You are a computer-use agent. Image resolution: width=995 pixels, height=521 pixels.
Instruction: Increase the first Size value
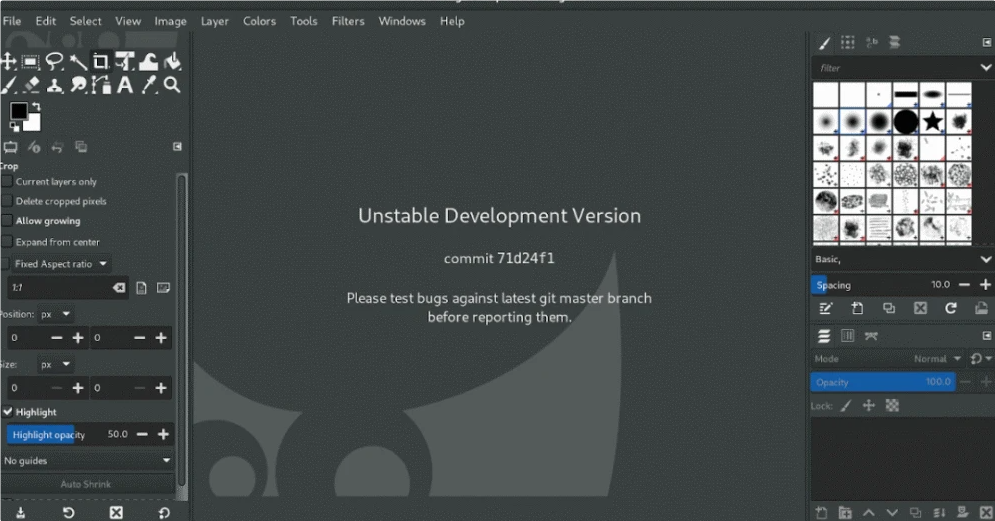click(x=78, y=388)
